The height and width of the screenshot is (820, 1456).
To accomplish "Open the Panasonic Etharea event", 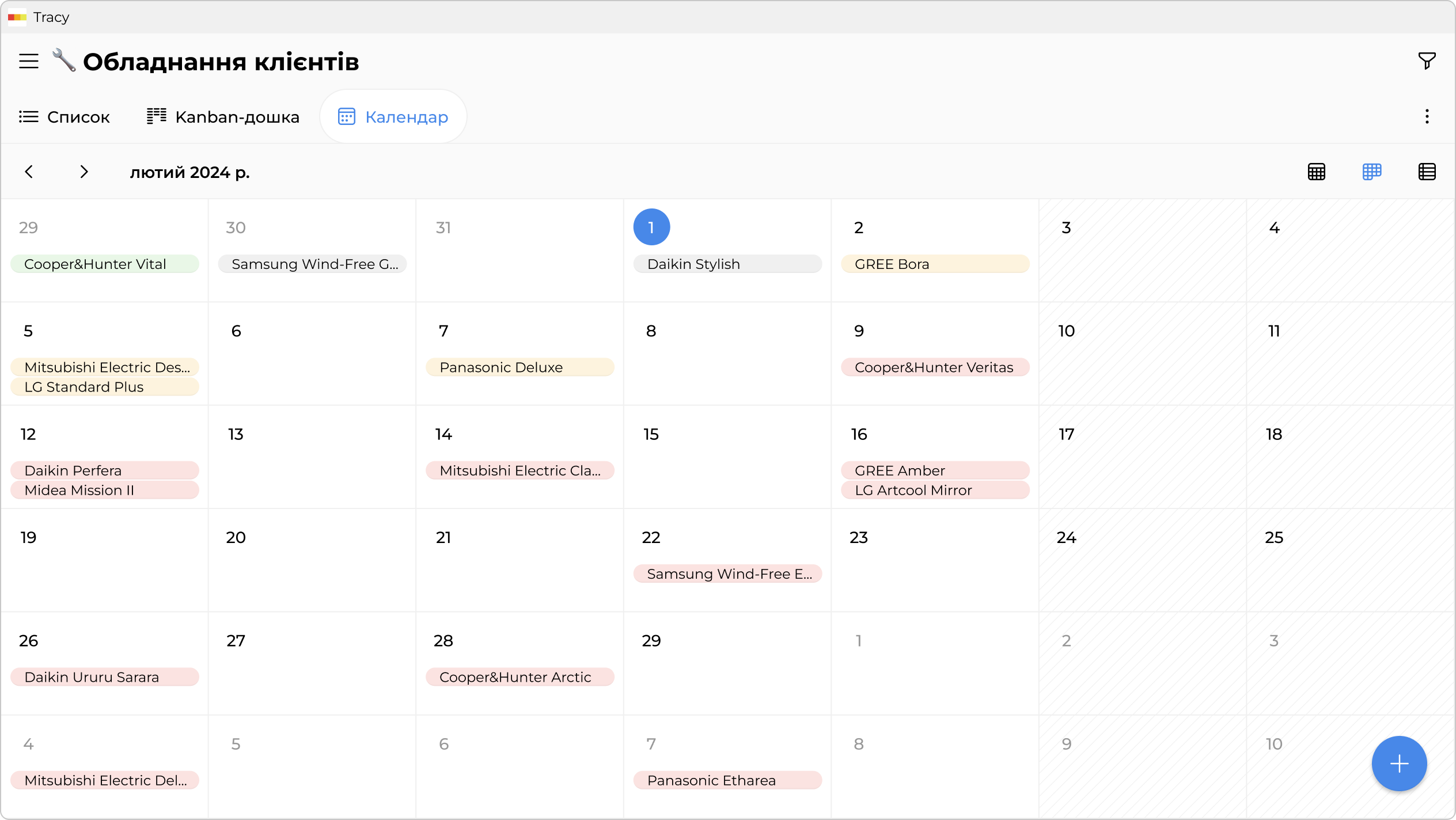I will [x=727, y=780].
